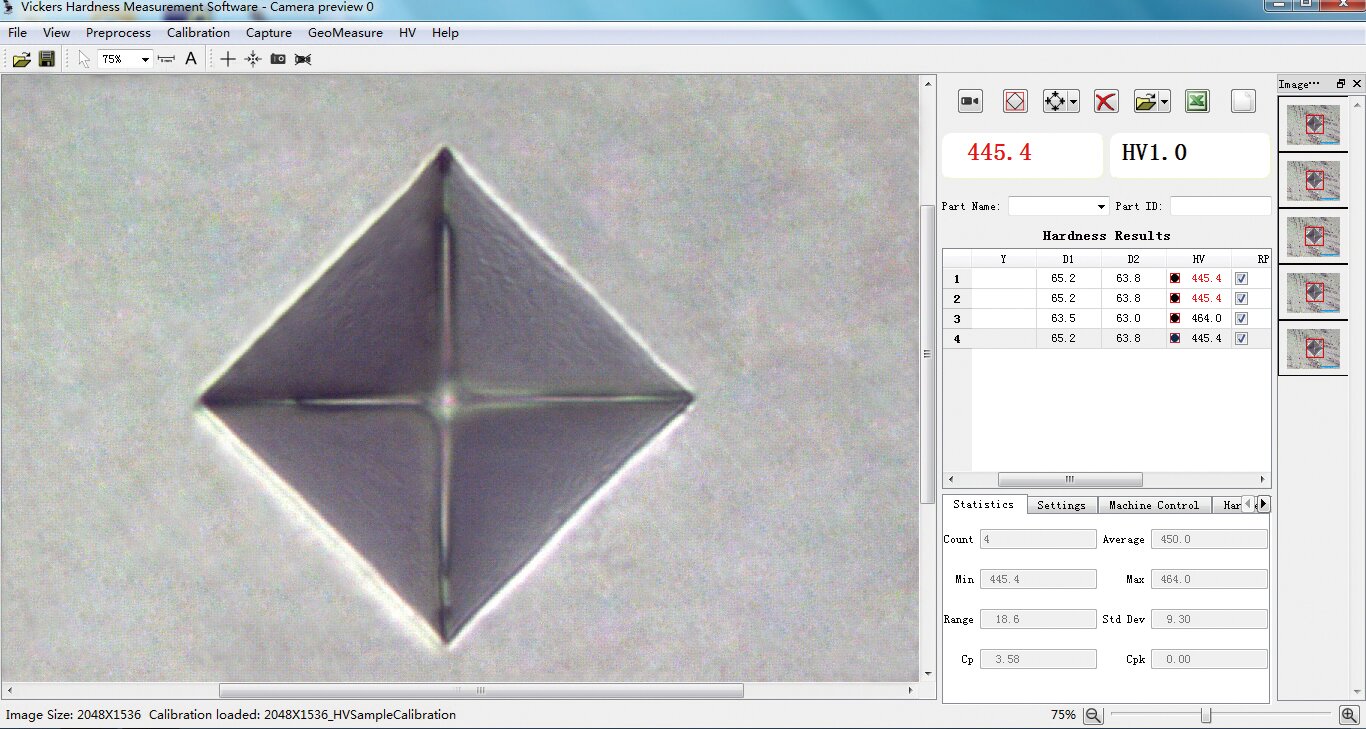Click the Average field showing 450.0

1209,539
